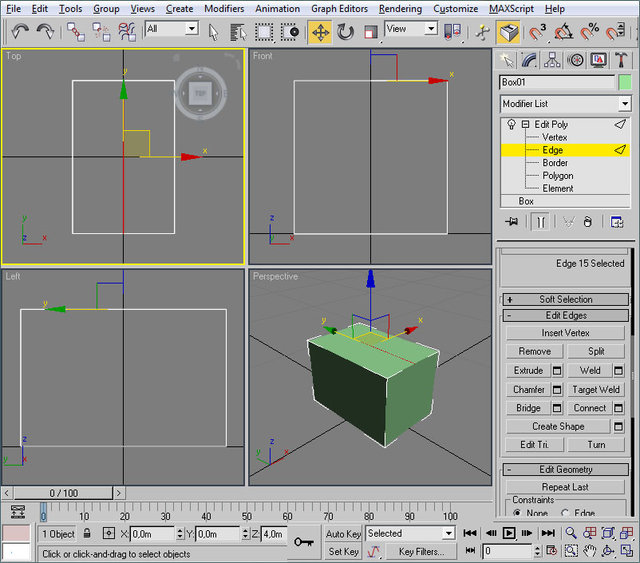The width and height of the screenshot is (640, 563).
Task: Toggle Auto Key mode
Action: pos(343,534)
